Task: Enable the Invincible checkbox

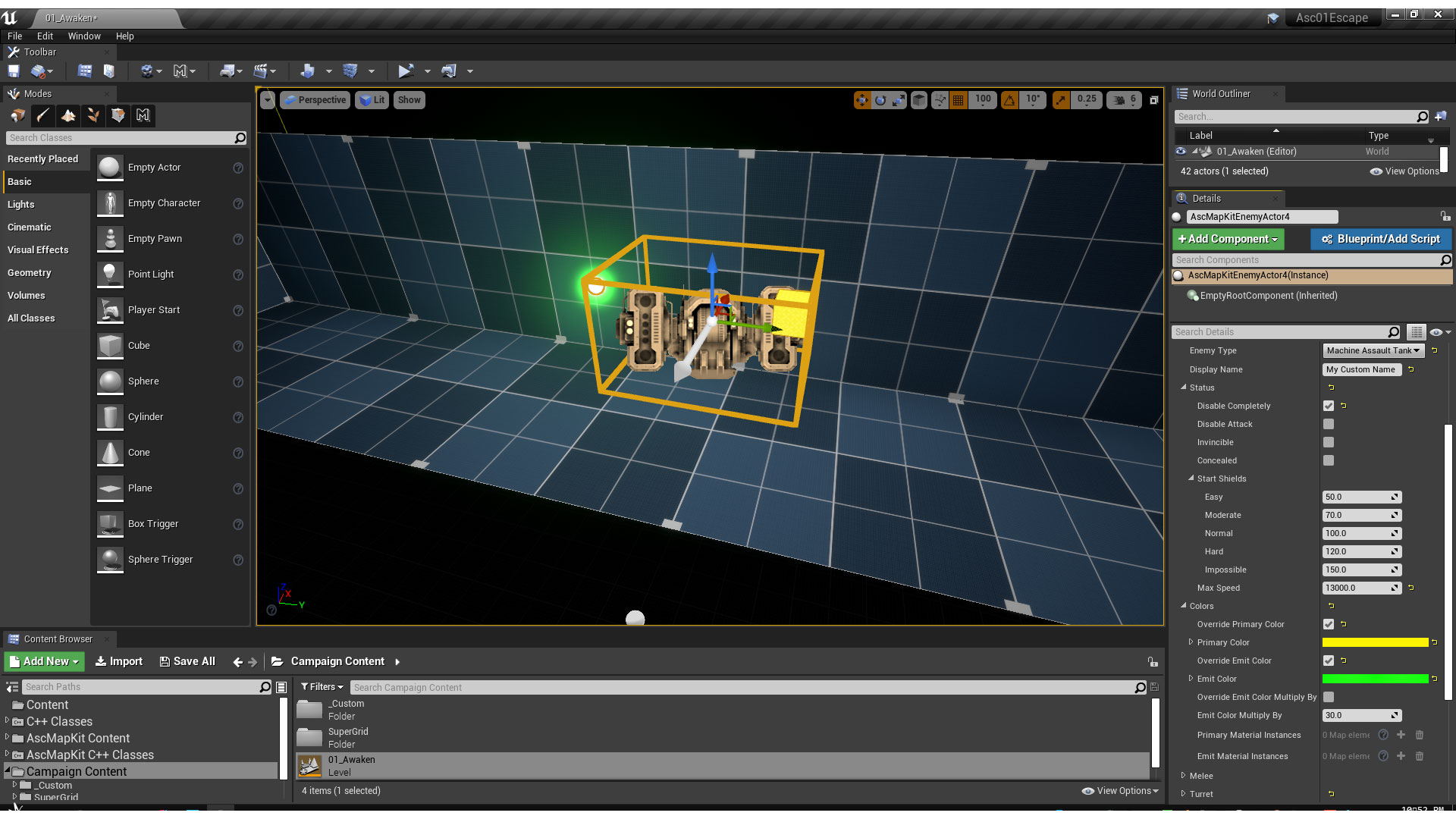Action: (1329, 443)
